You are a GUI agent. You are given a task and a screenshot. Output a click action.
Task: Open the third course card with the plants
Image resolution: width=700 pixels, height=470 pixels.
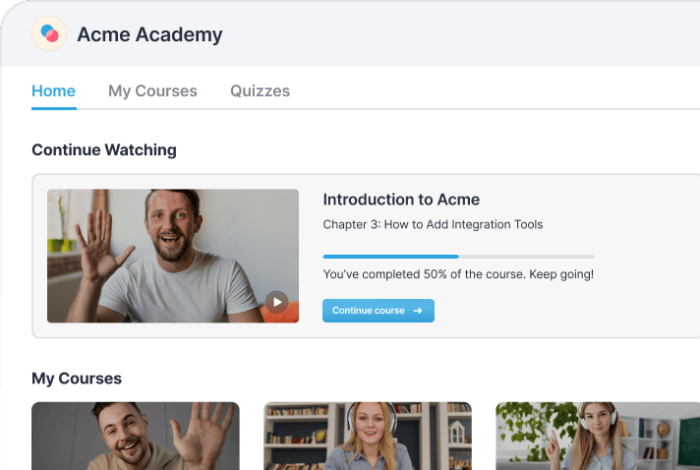pyautogui.click(x=597, y=436)
